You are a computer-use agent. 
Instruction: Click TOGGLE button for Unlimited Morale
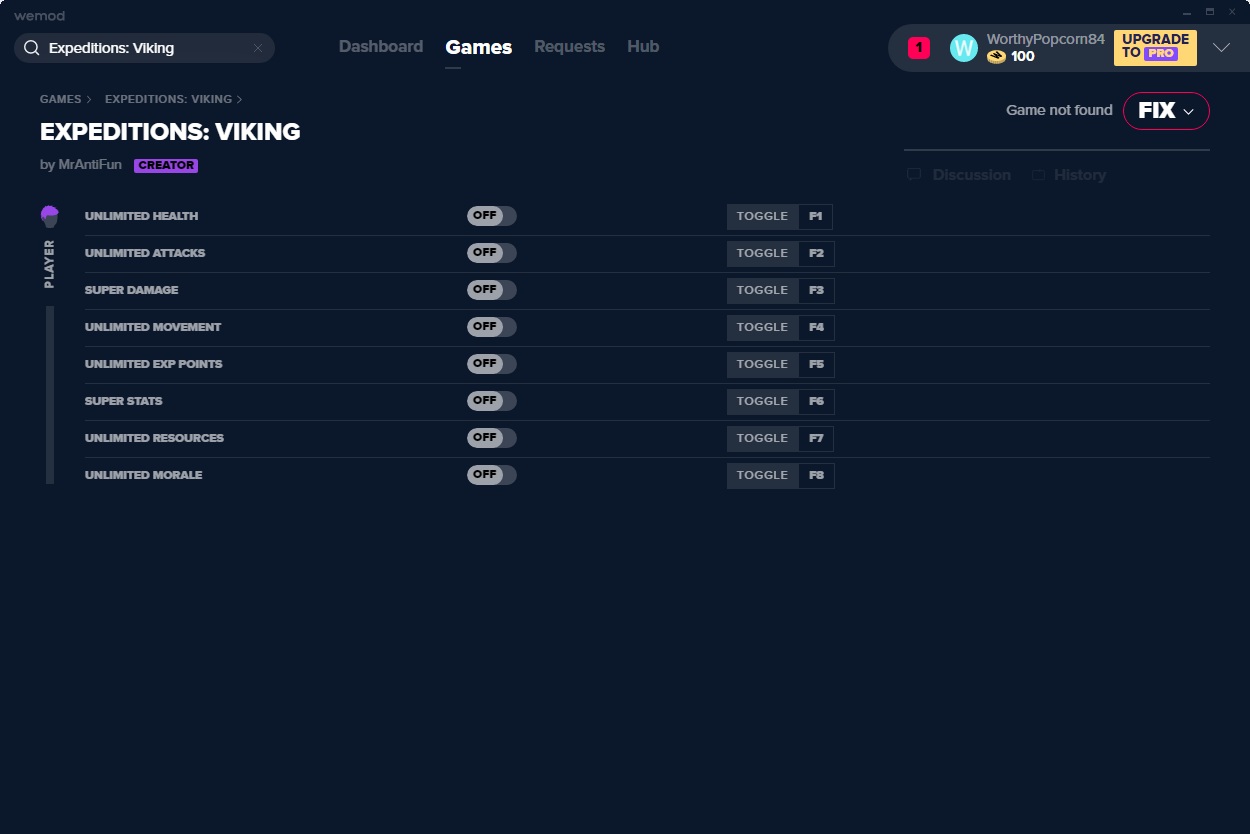(x=763, y=475)
